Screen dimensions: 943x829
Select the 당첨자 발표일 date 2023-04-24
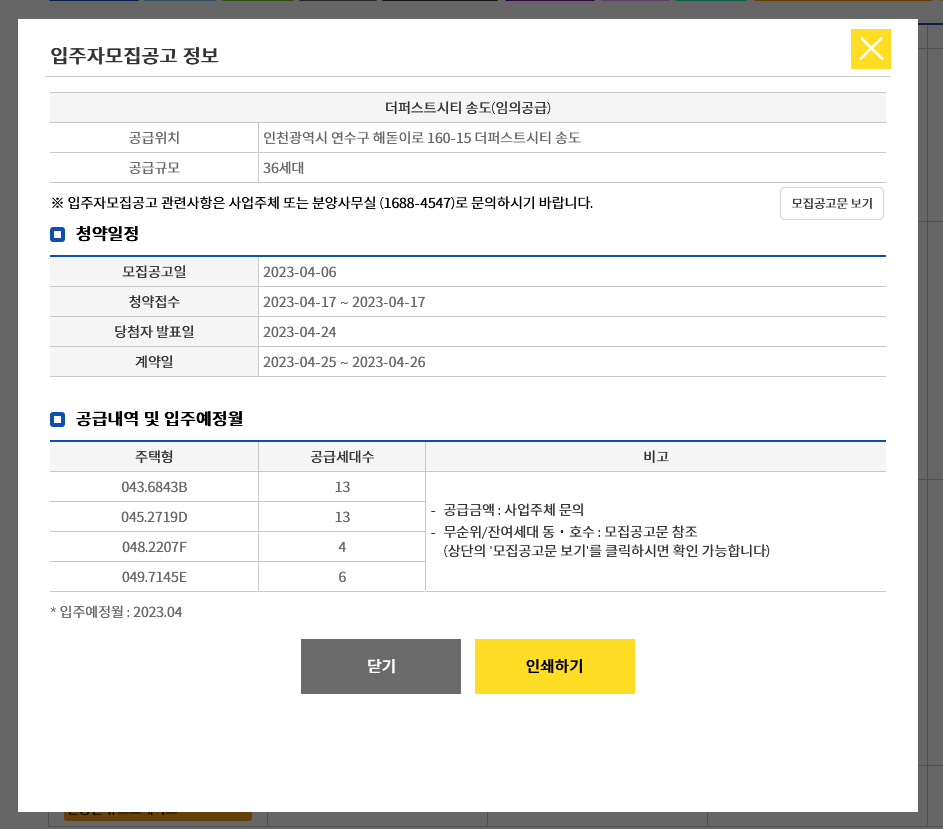point(299,332)
